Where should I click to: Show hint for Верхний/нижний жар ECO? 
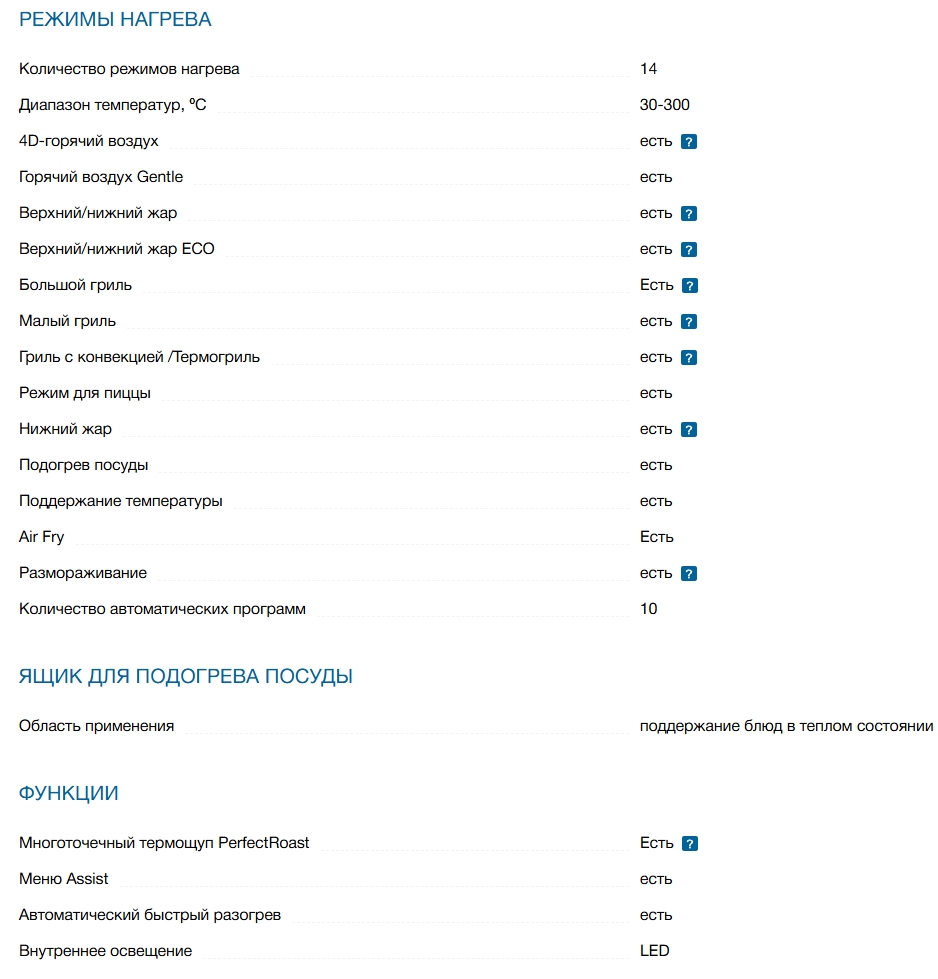pyautogui.click(x=688, y=250)
